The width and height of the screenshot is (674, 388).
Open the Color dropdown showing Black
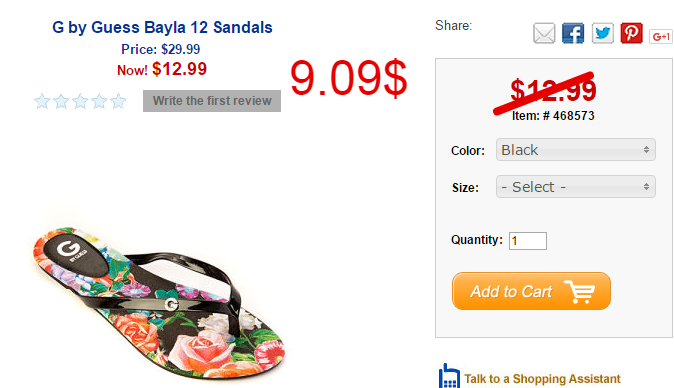576,150
